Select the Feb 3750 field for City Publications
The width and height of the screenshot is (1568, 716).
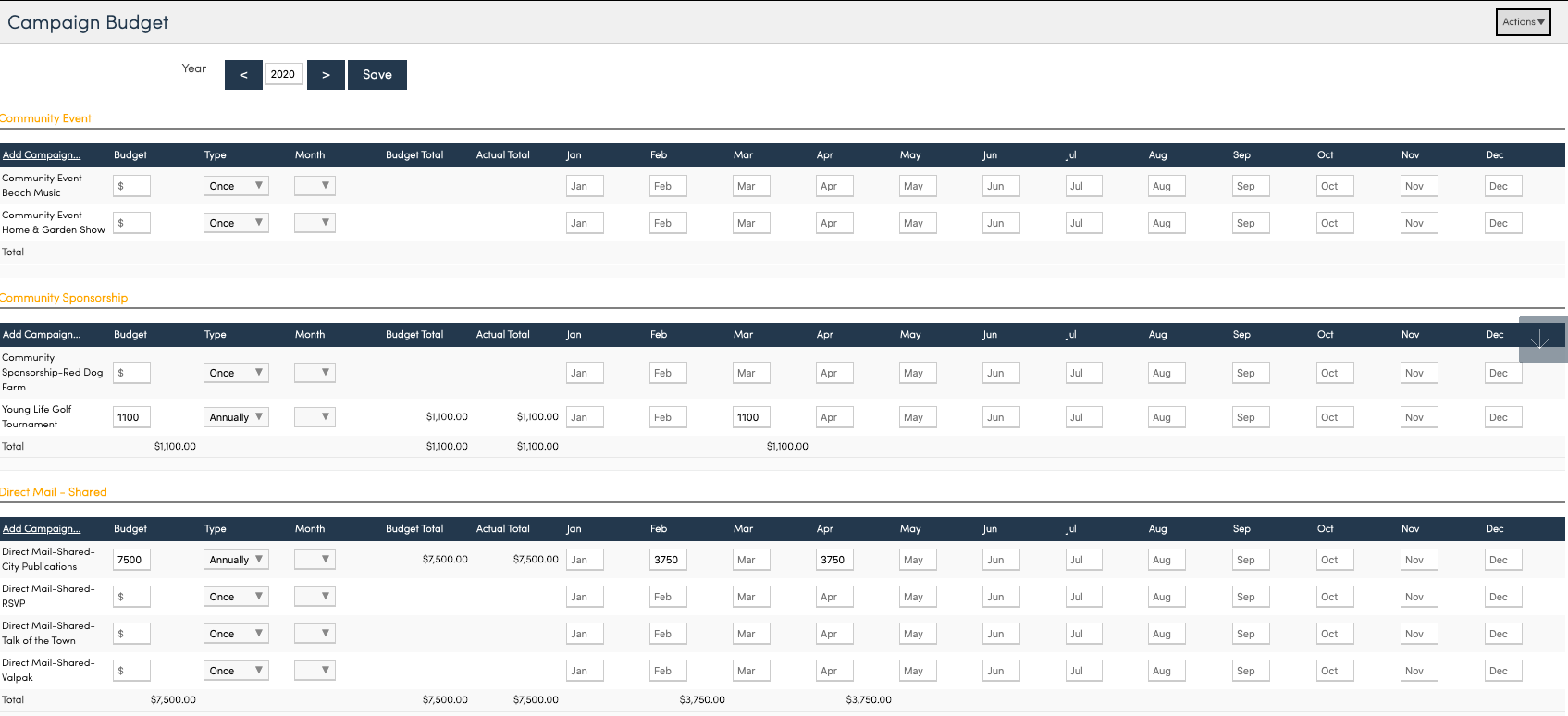(x=668, y=560)
